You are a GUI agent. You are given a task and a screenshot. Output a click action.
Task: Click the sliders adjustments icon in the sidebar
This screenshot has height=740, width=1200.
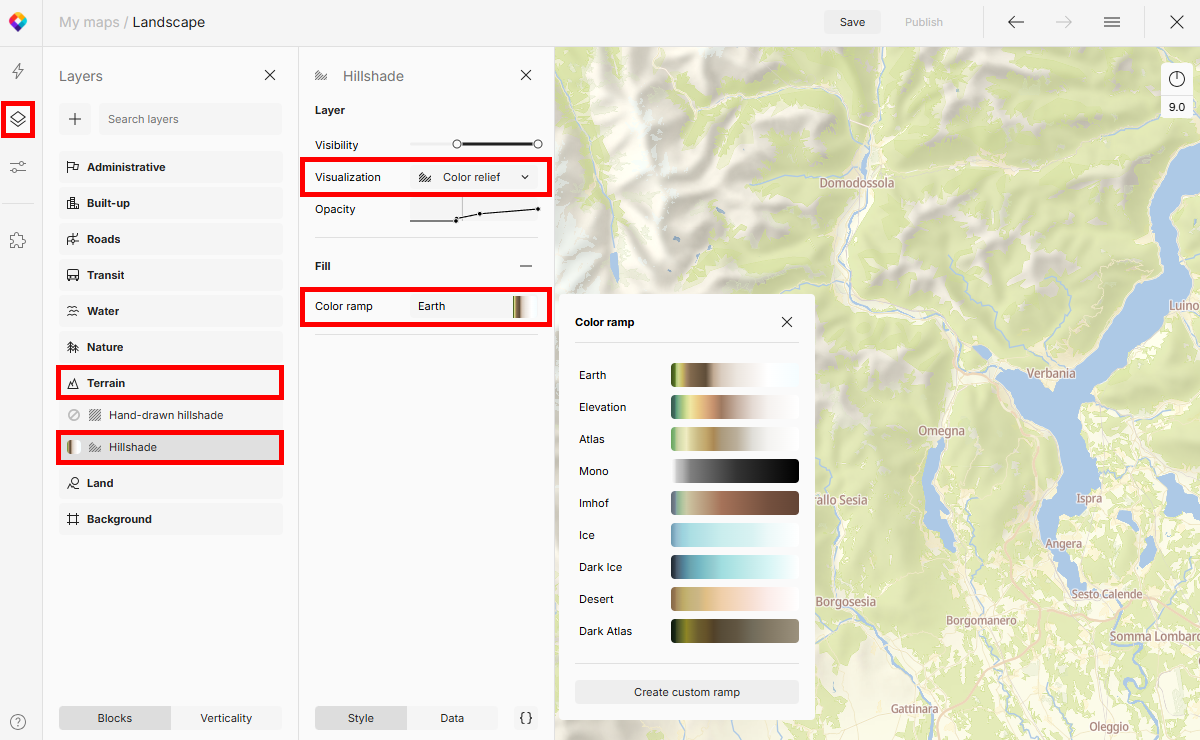coord(18,167)
